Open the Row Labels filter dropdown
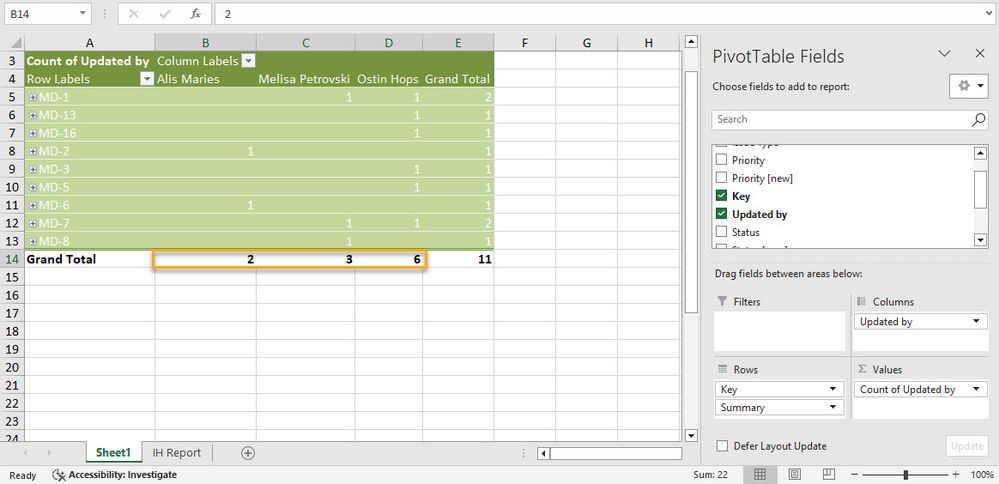The width and height of the screenshot is (999, 484). pos(147,79)
